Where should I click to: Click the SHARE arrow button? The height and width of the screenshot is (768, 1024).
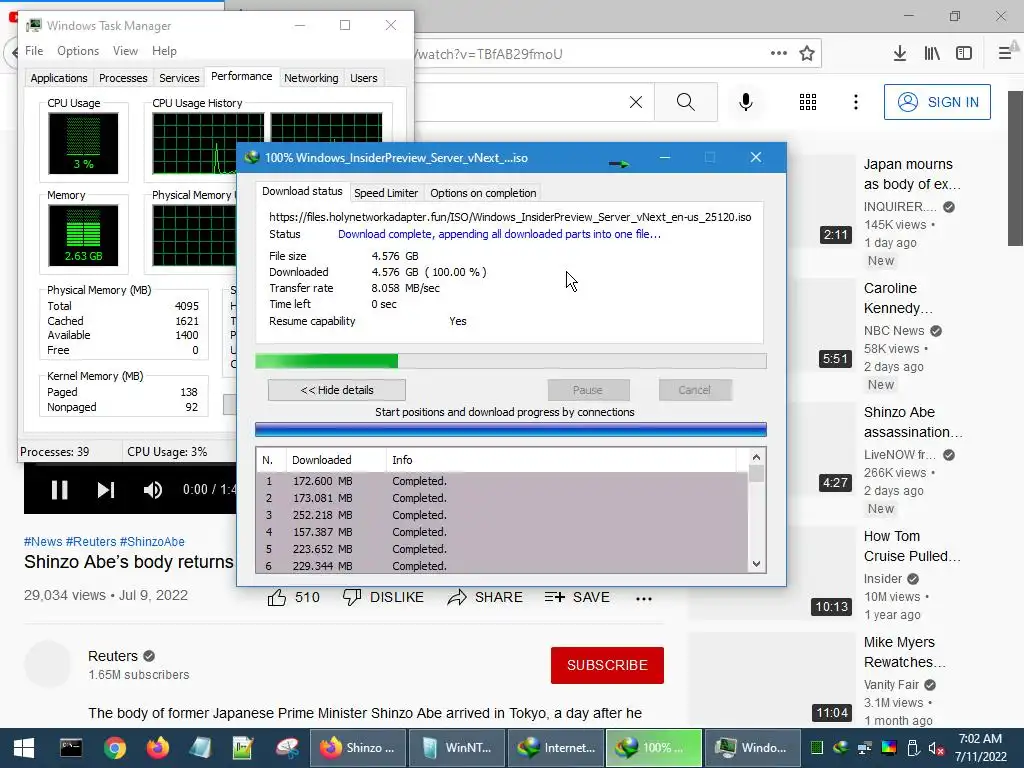coord(485,598)
